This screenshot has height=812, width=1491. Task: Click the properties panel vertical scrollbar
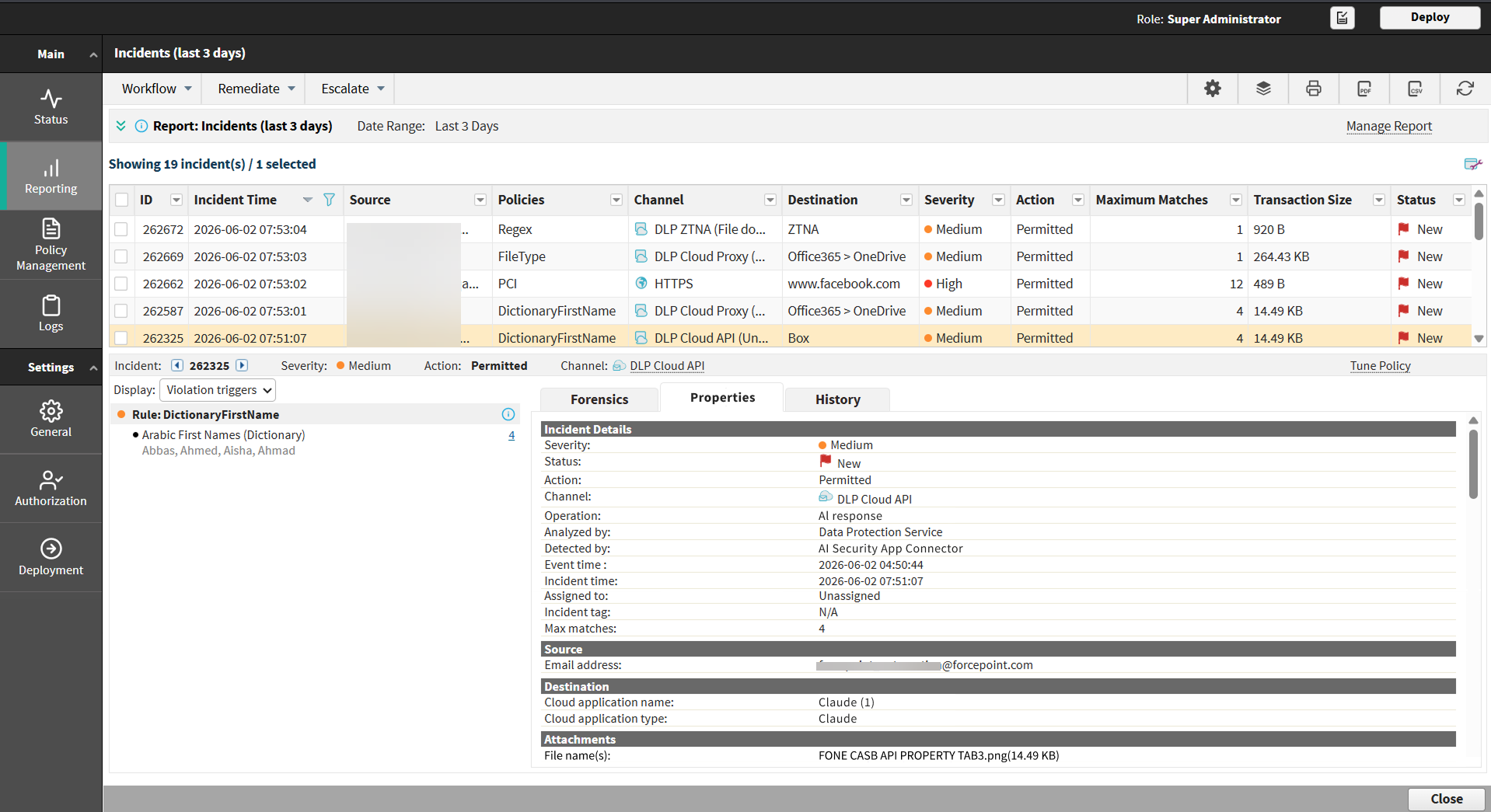point(1472,464)
